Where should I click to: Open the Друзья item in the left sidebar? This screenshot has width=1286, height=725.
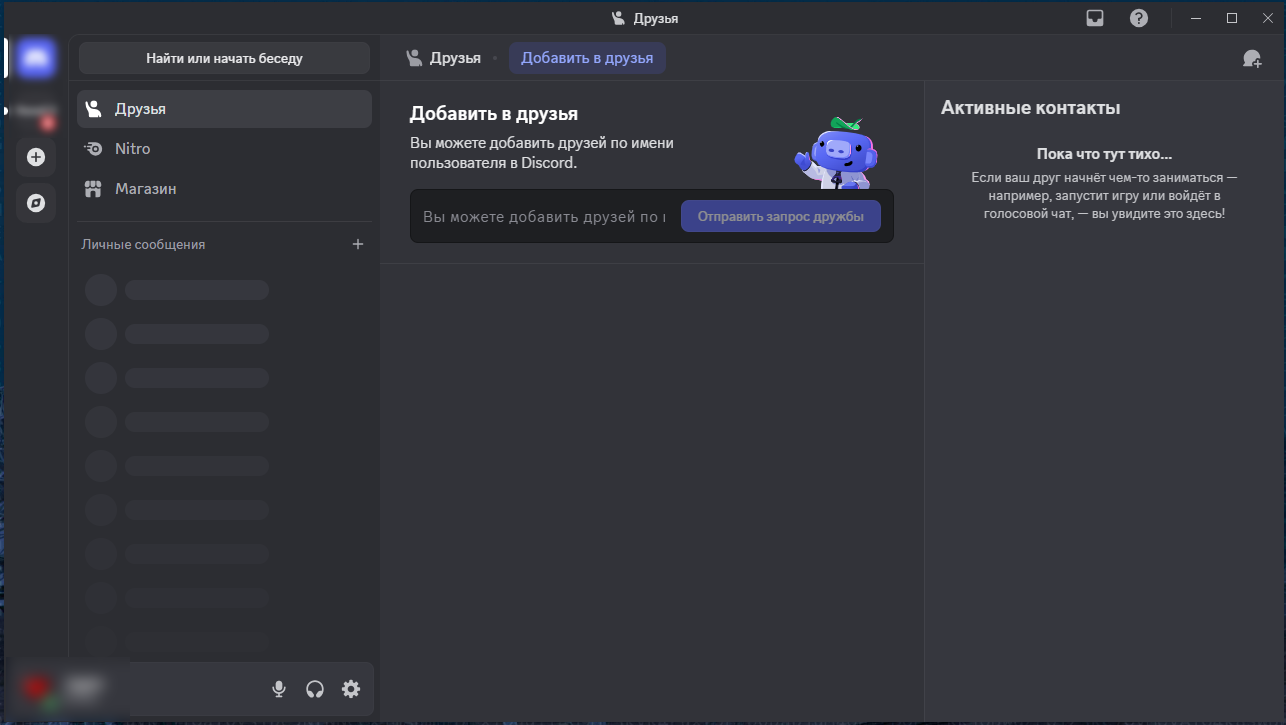[x=224, y=109]
